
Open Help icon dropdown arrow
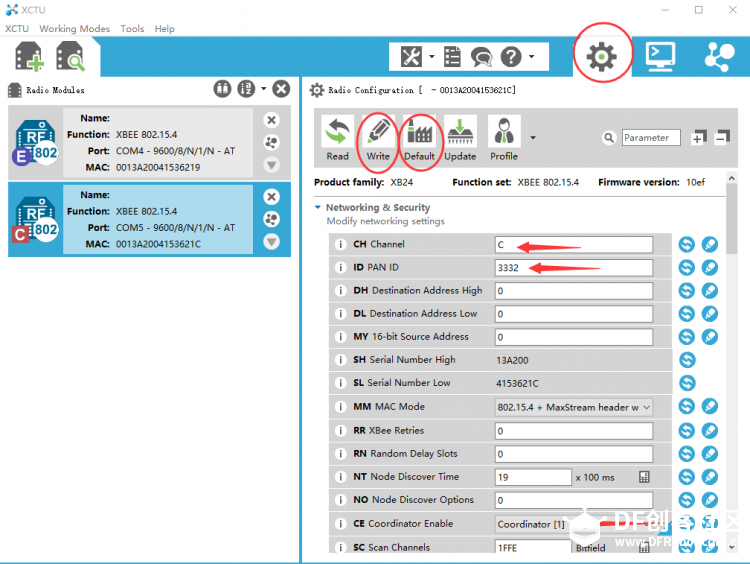point(531,56)
